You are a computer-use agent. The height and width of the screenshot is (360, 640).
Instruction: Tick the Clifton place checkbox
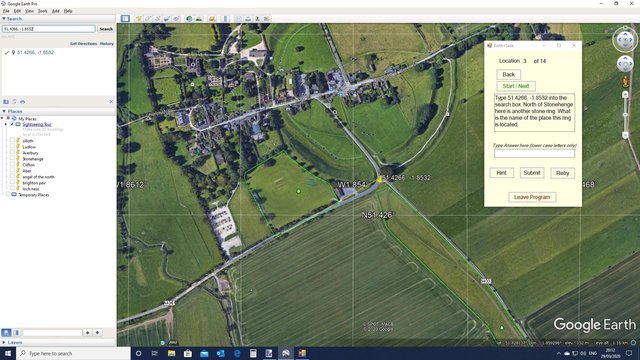[x=12, y=165]
